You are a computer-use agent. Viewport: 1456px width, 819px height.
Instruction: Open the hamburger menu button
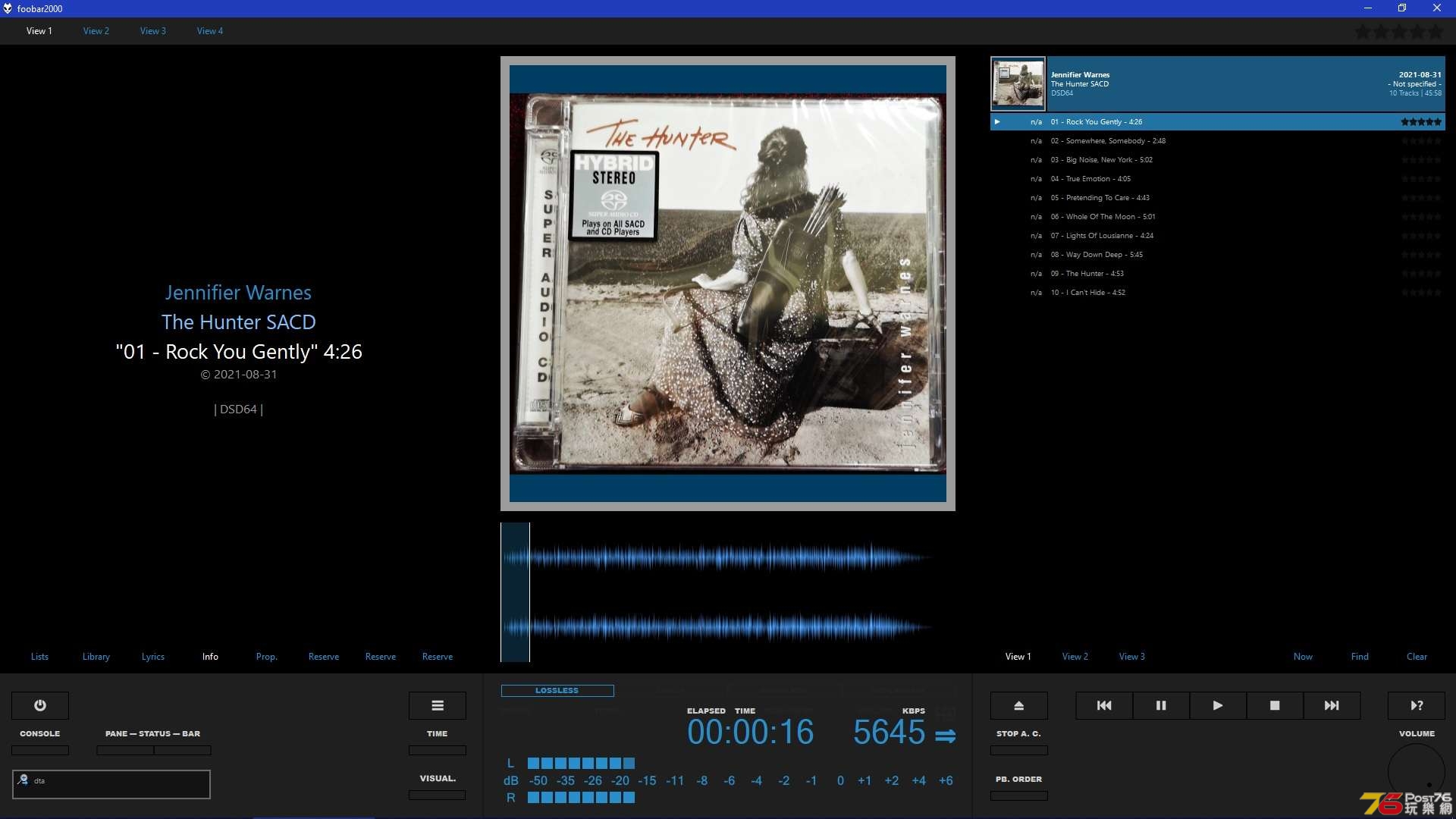[438, 705]
